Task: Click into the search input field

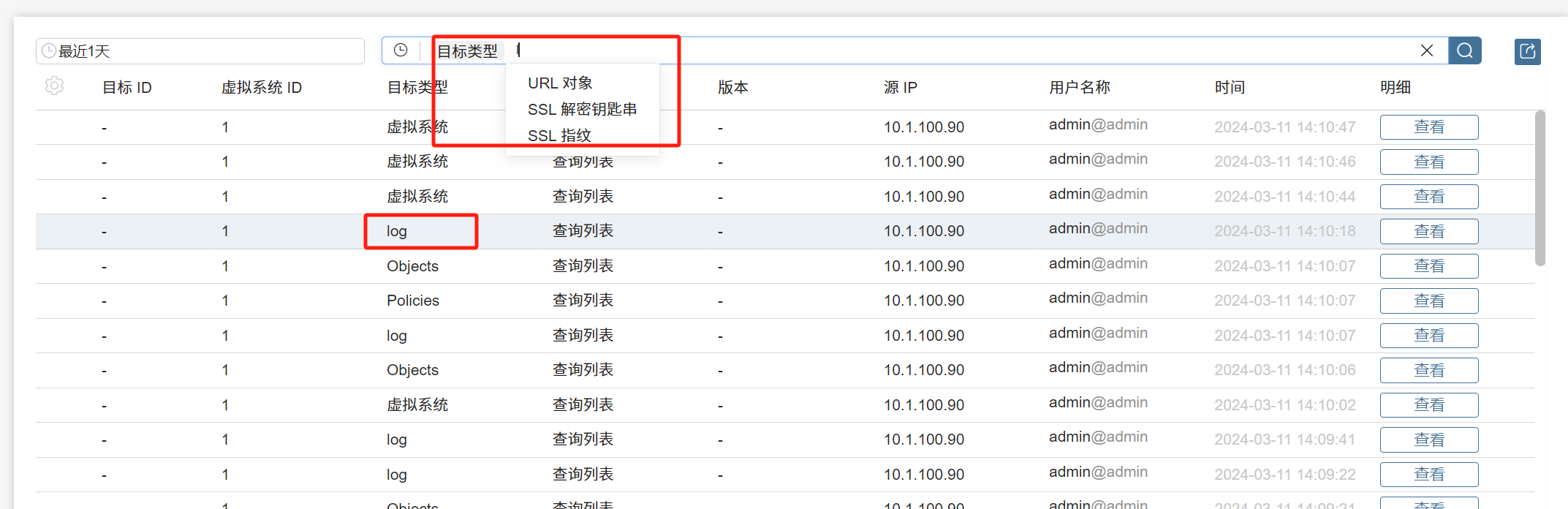Action: click(x=950, y=50)
